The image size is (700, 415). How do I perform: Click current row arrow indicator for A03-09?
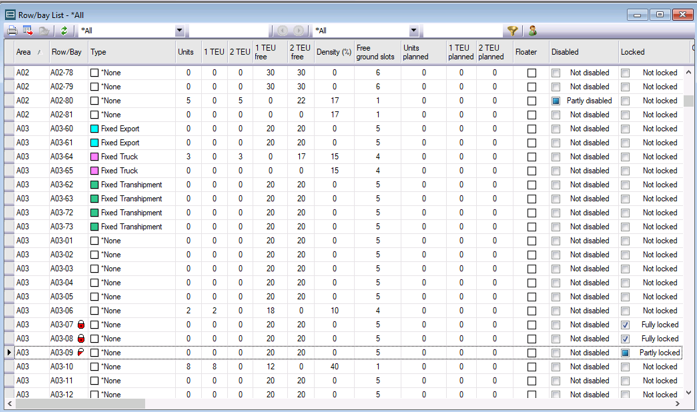click(9, 353)
